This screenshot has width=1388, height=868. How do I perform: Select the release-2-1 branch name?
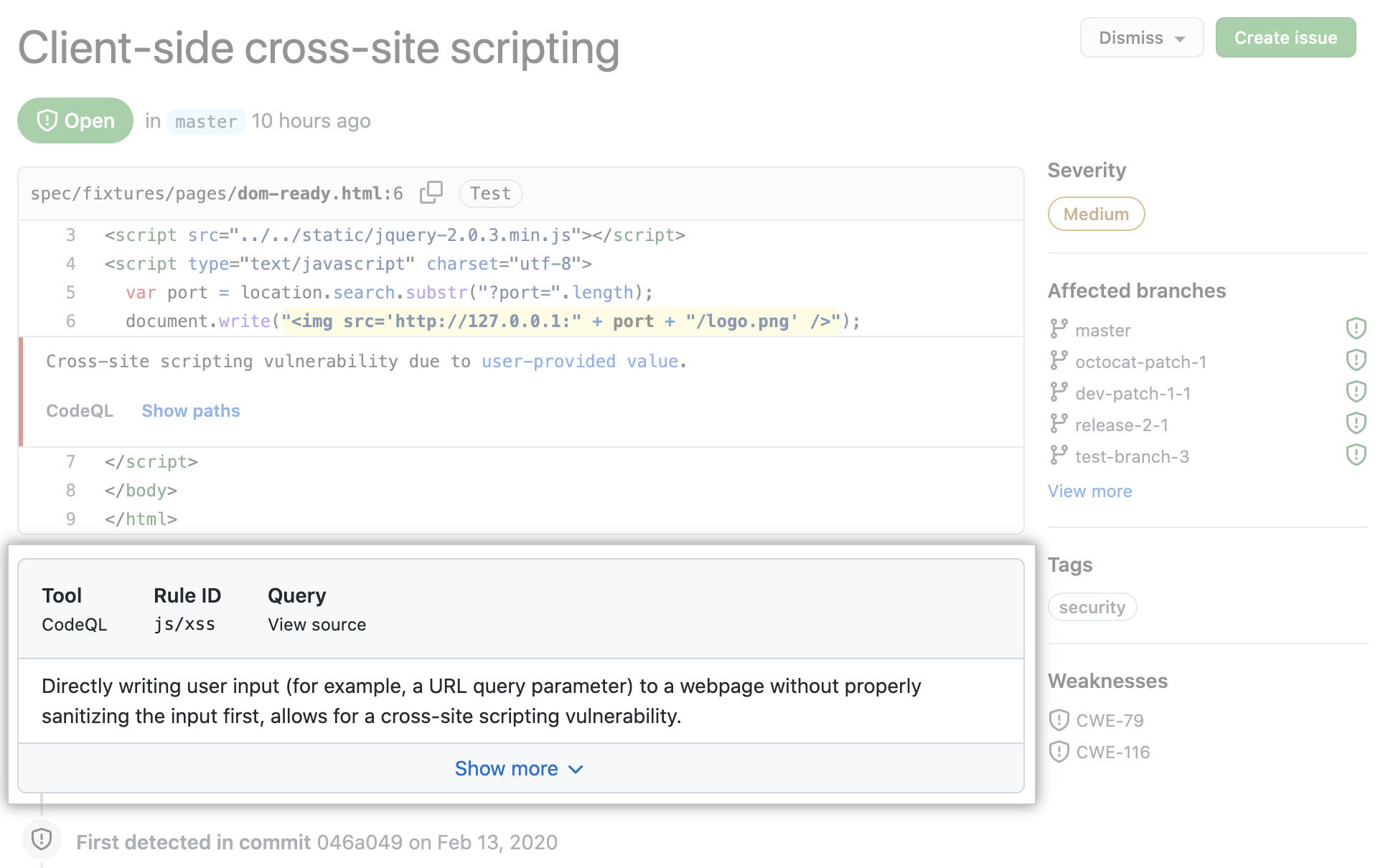(1122, 425)
